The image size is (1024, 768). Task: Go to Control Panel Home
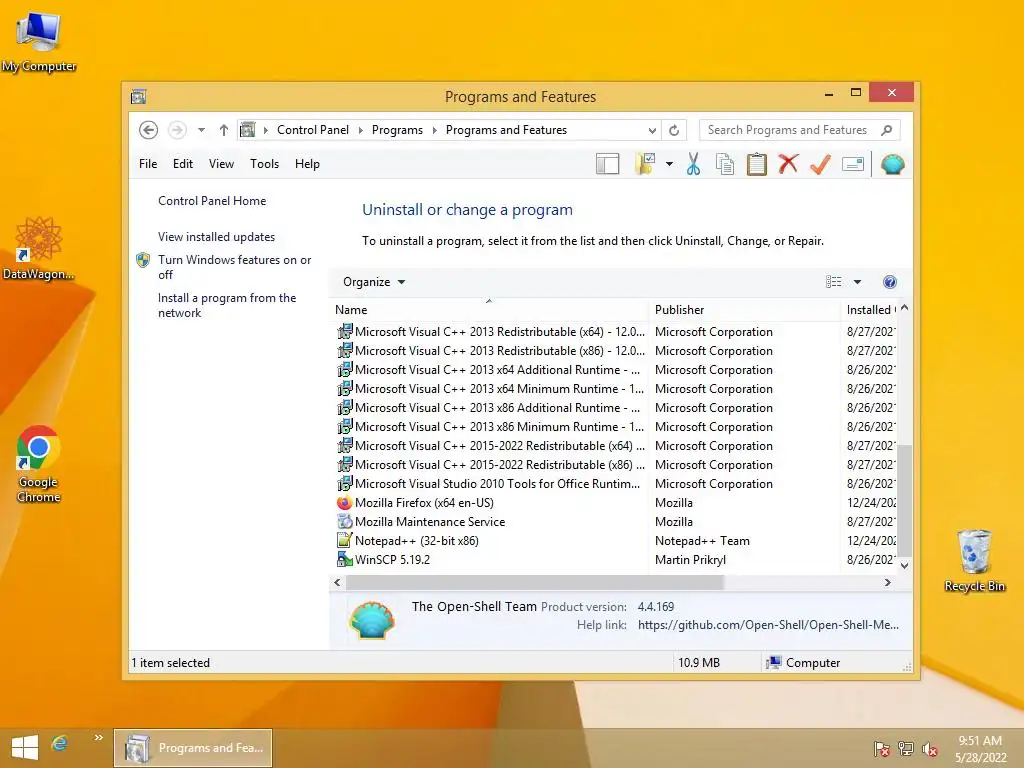click(x=212, y=201)
